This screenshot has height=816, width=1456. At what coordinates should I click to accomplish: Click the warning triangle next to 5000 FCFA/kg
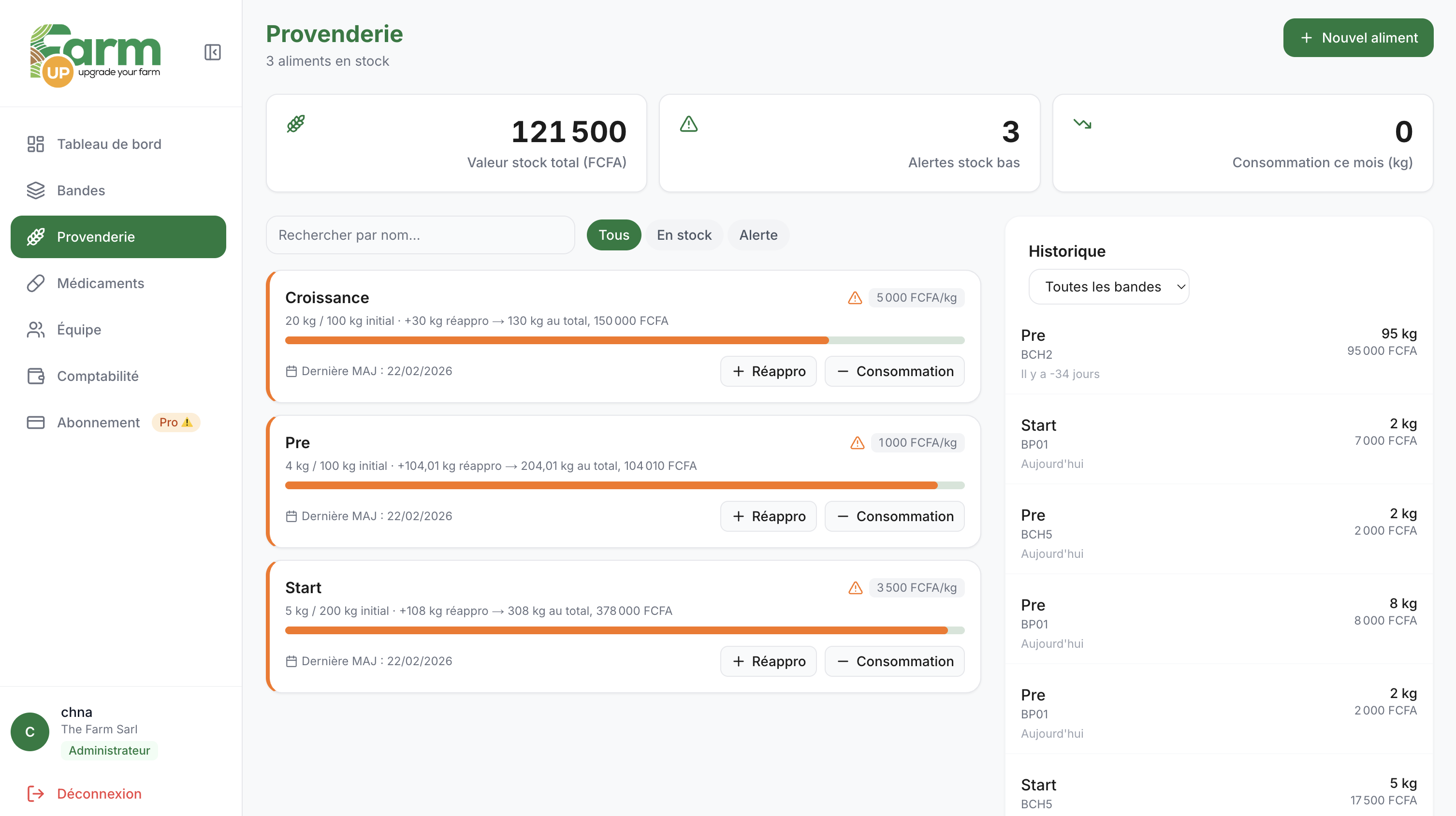854,297
